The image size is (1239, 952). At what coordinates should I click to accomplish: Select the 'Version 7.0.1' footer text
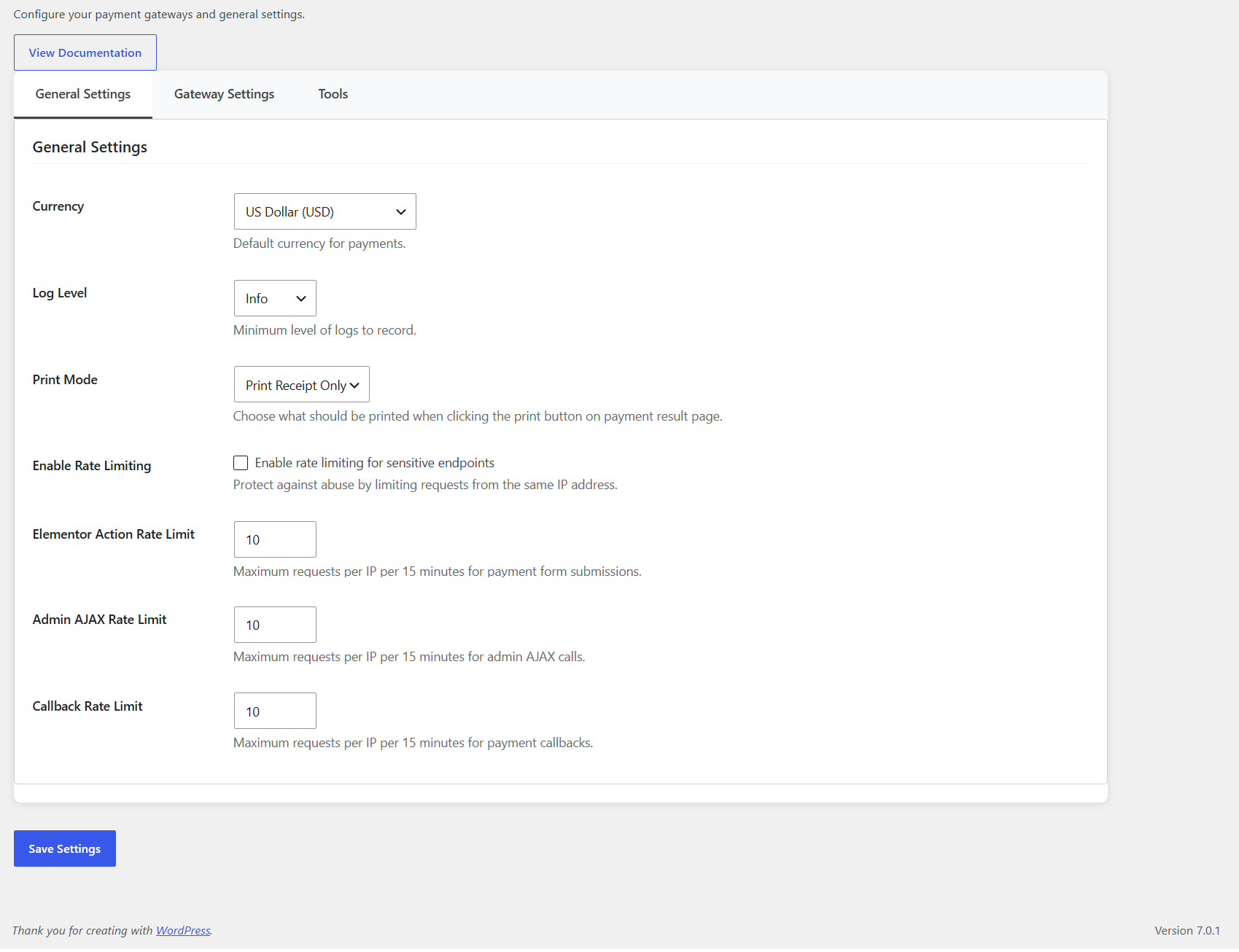(x=1187, y=931)
